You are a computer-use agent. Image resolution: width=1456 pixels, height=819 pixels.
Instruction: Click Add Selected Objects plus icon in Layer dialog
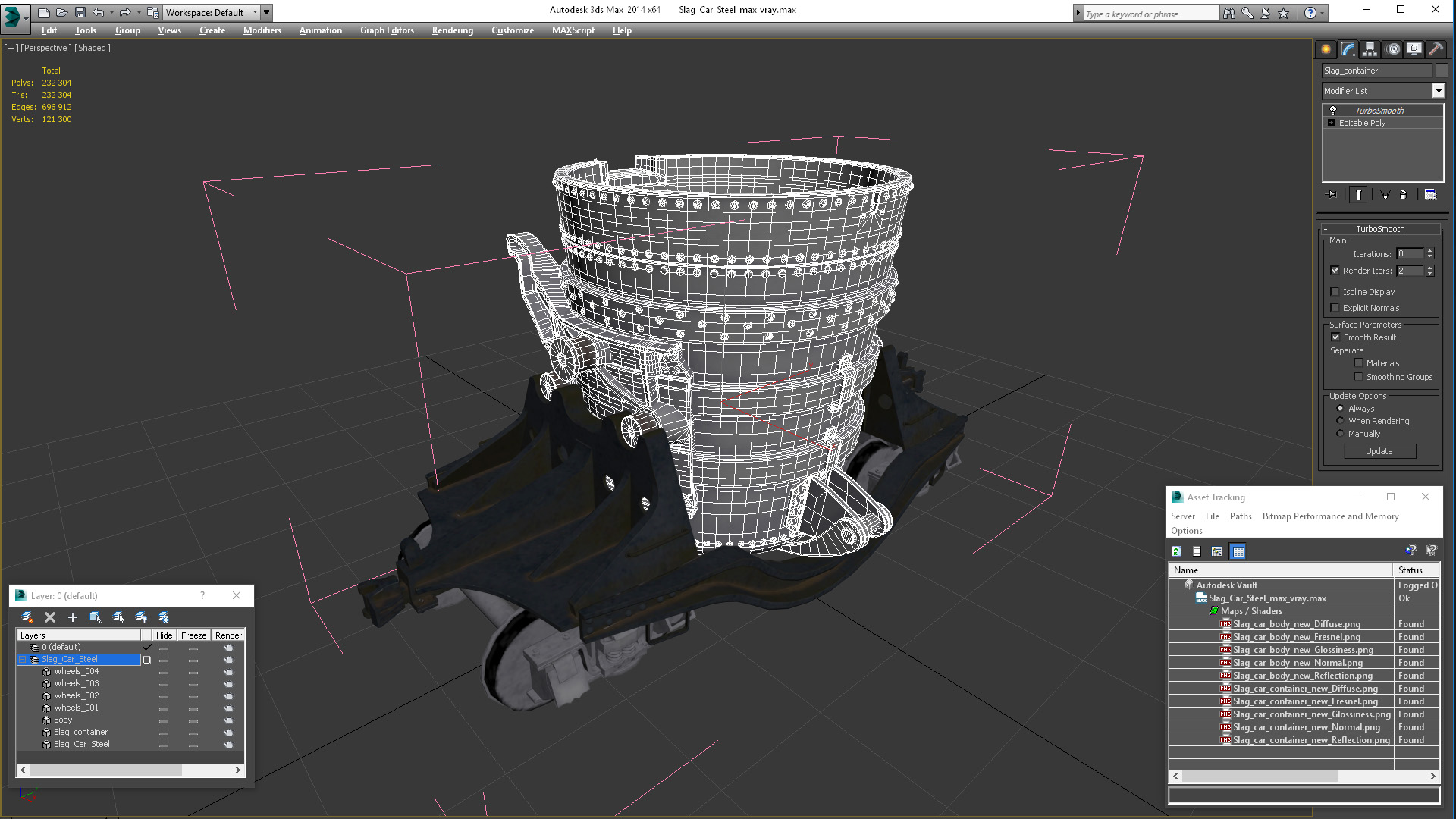coord(73,617)
